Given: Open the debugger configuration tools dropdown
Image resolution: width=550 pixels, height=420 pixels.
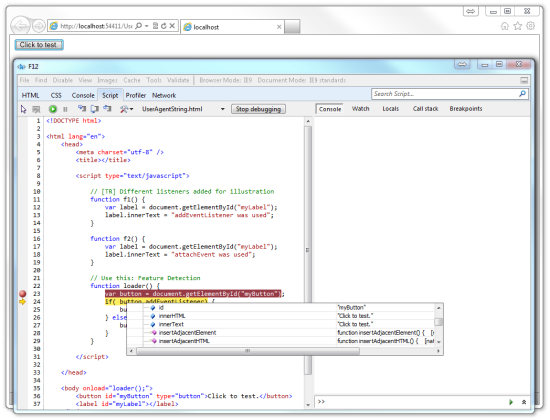Looking at the screenshot, I should point(126,109).
